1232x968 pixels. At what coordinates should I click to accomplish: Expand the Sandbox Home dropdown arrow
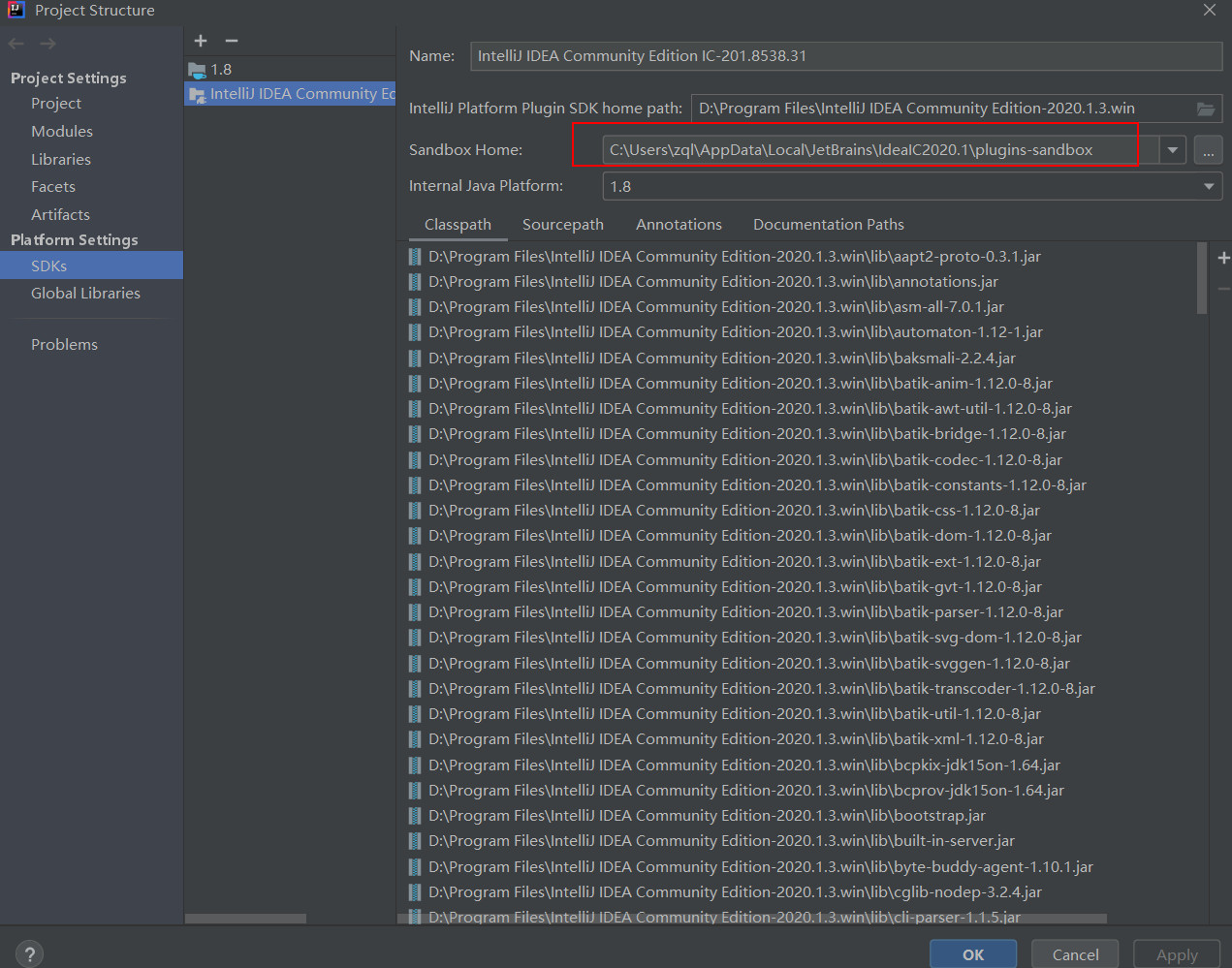click(x=1173, y=150)
